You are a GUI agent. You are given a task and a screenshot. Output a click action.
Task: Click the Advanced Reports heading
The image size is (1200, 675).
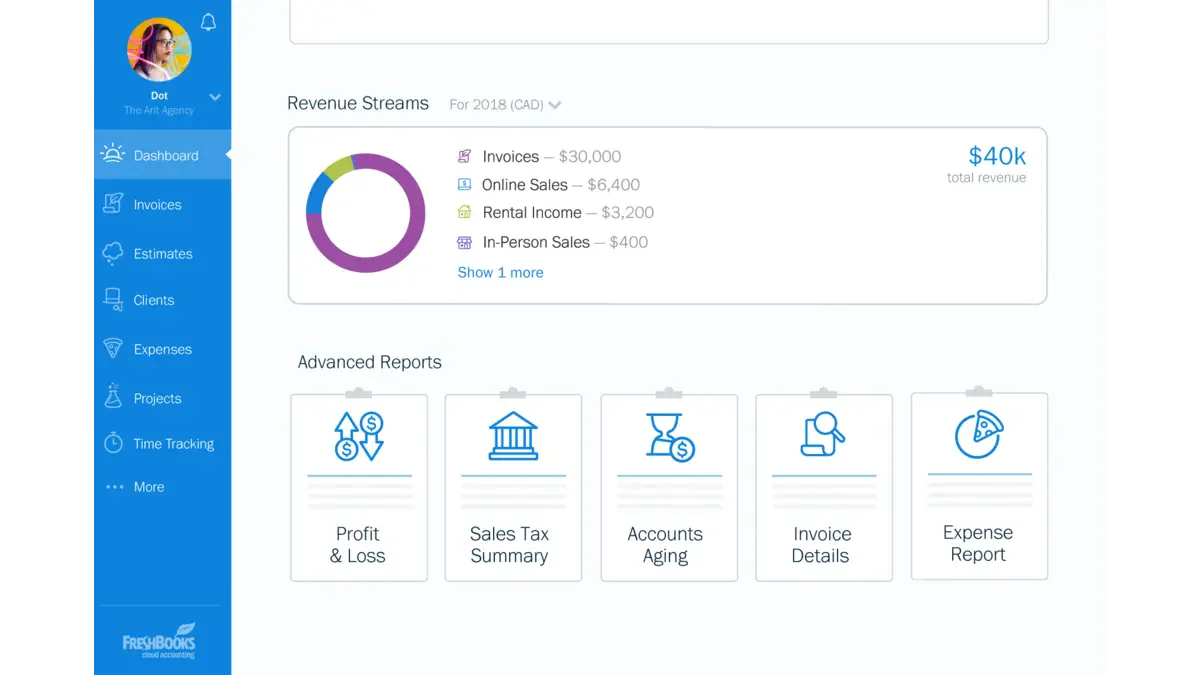click(369, 362)
